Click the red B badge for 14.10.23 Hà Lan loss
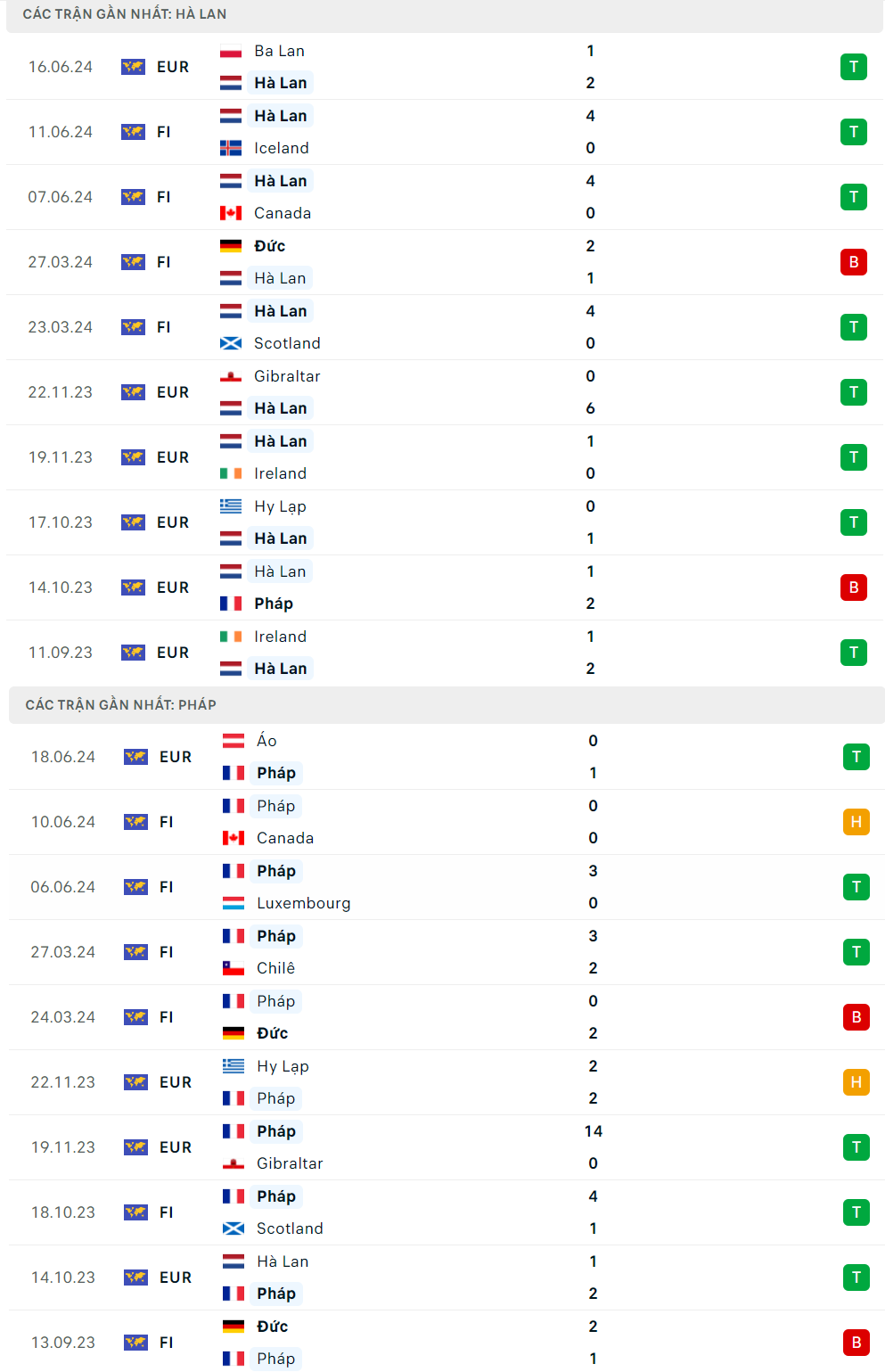Screen dimensions: 885x1372 point(853,587)
